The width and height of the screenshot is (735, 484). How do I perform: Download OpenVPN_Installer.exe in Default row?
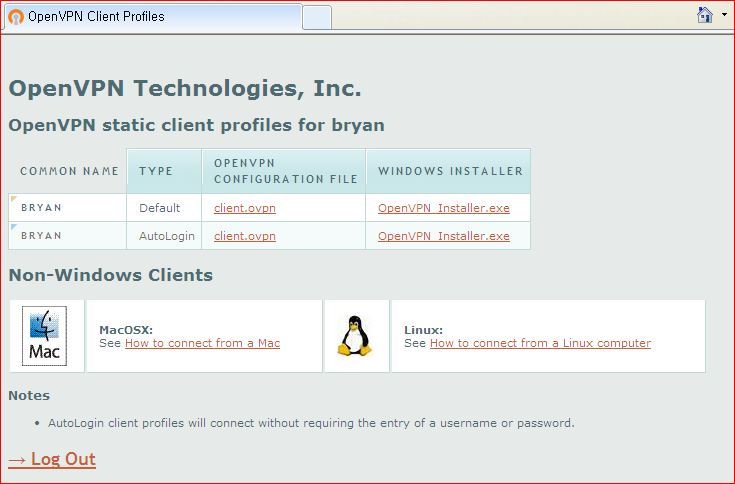point(443,208)
